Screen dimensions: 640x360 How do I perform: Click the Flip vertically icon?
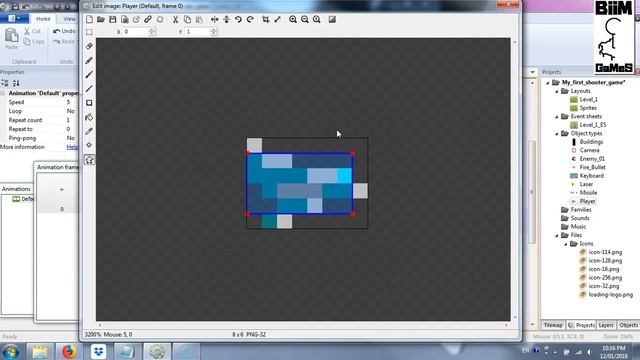click(x=226, y=19)
